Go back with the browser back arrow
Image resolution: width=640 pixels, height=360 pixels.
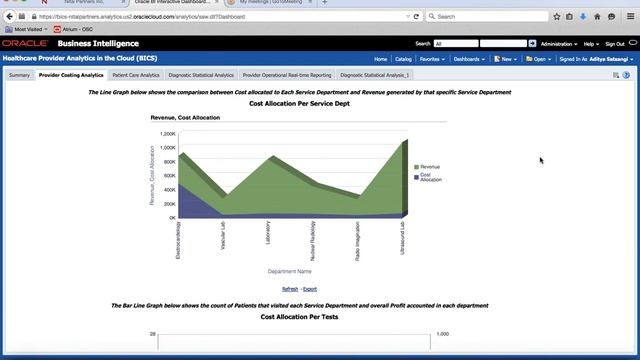[9, 17]
